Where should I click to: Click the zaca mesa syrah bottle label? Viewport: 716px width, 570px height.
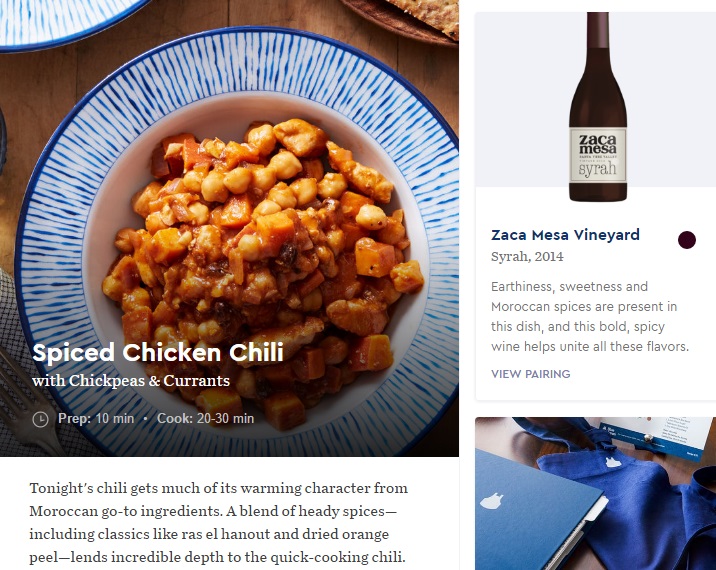(x=598, y=156)
